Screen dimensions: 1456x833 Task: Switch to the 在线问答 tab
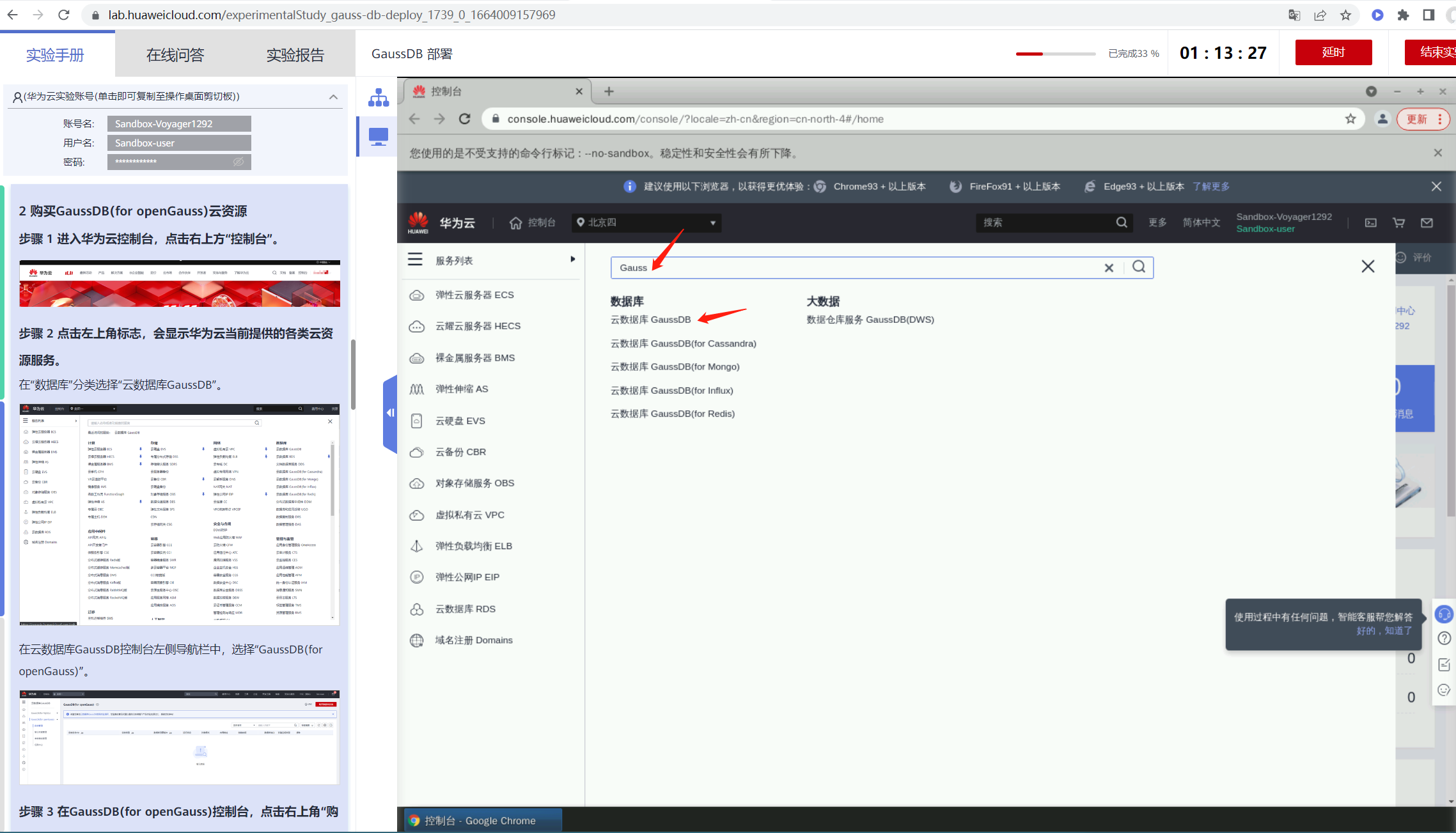click(175, 55)
